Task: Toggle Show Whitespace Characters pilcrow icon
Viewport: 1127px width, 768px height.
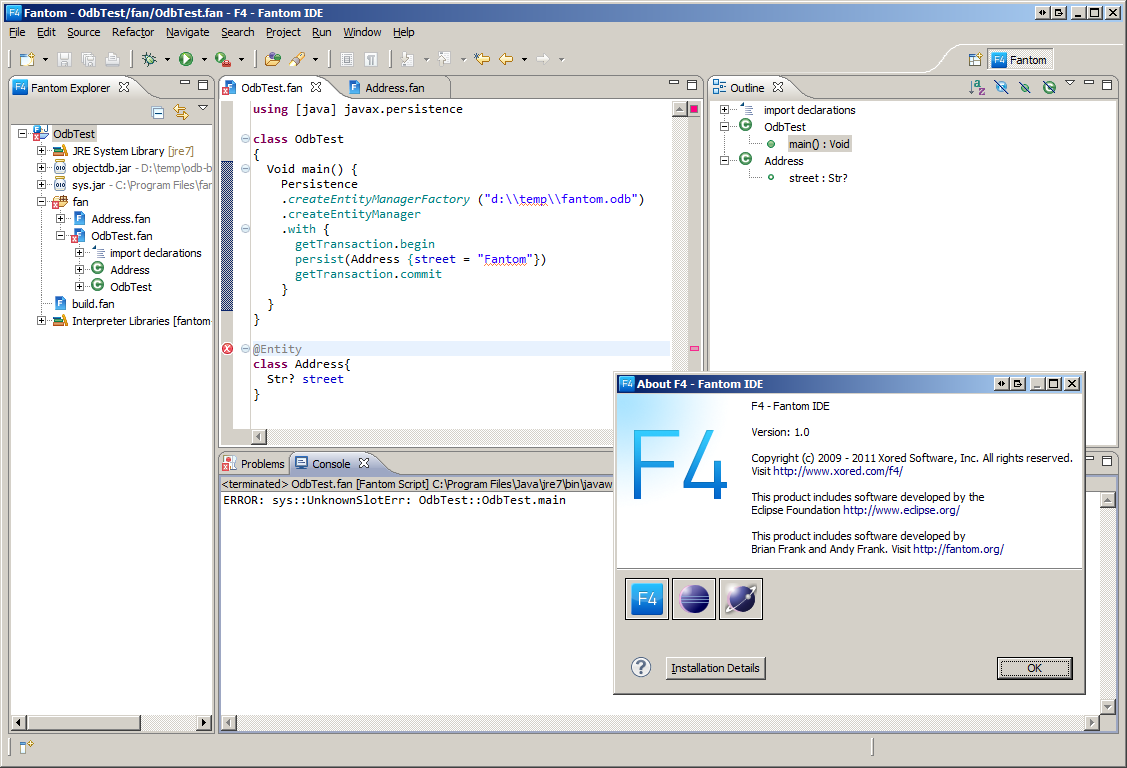Action: point(371,59)
